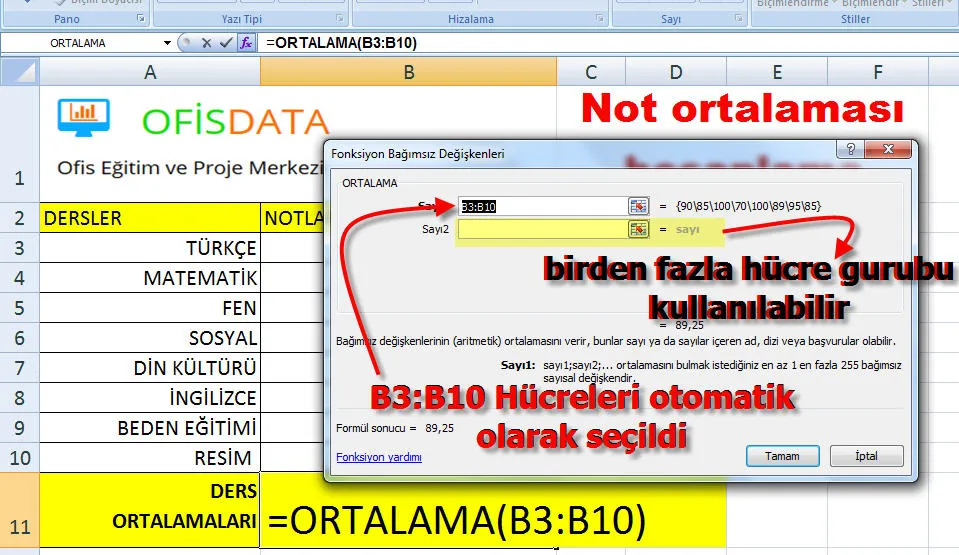Click the fx insert function icon
The width and height of the screenshot is (959, 555).
(x=245, y=43)
